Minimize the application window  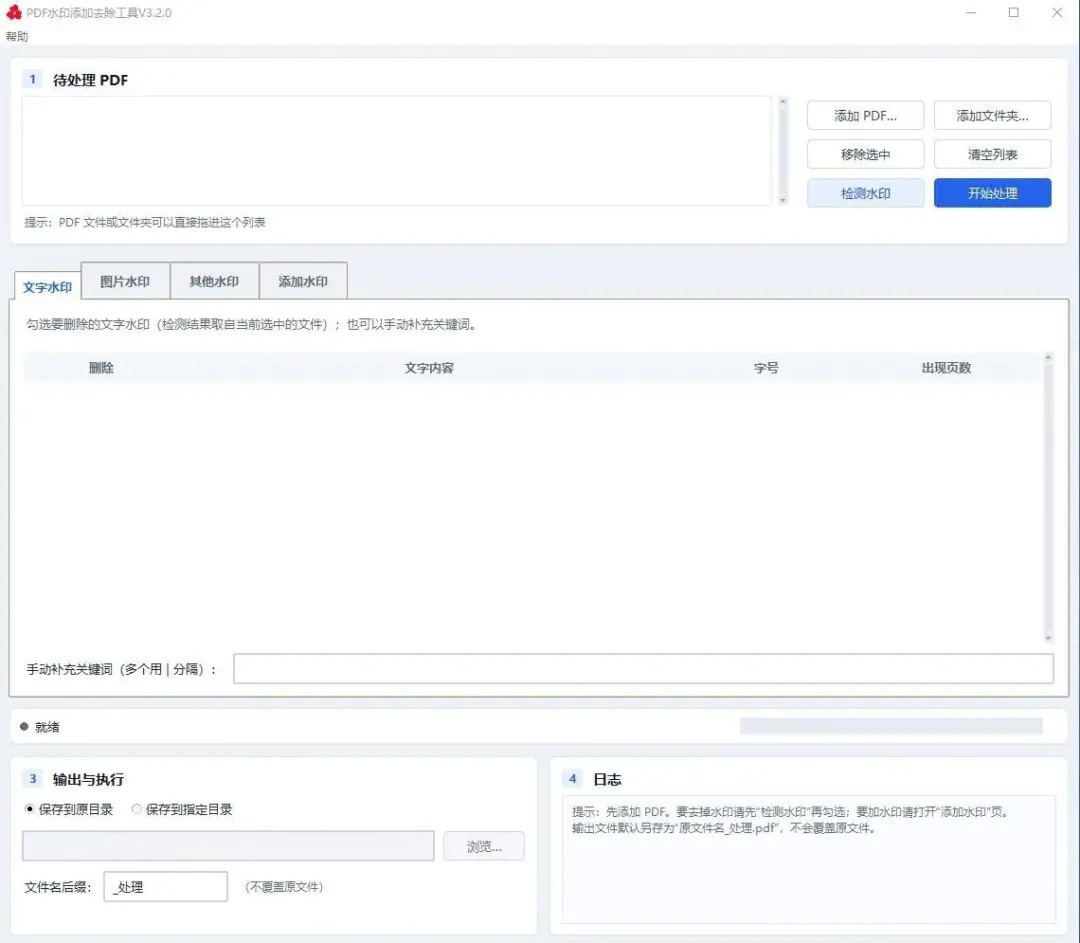[971, 12]
